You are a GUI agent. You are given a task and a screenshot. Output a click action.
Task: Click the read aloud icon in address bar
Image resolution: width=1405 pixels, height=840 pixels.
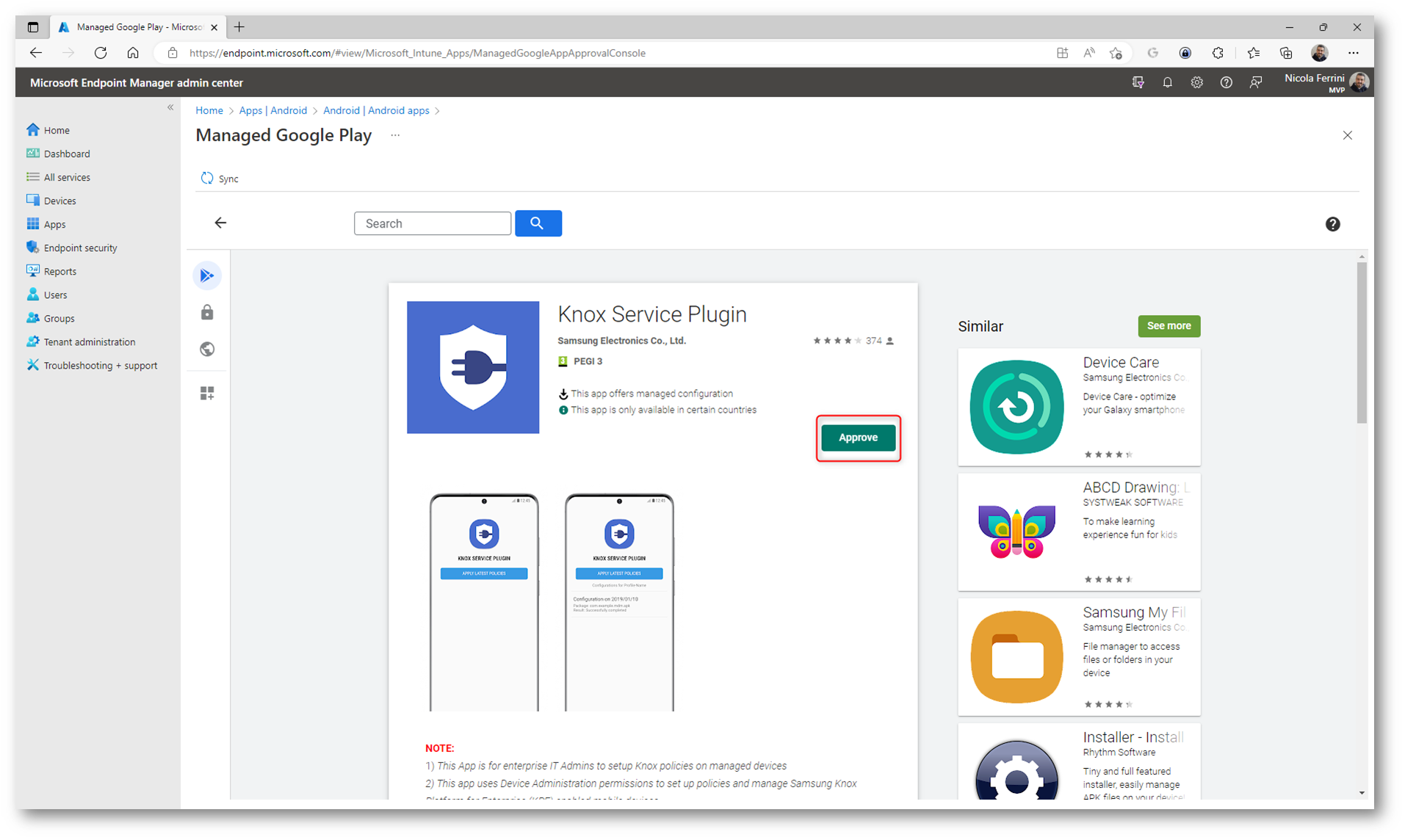pos(1088,53)
